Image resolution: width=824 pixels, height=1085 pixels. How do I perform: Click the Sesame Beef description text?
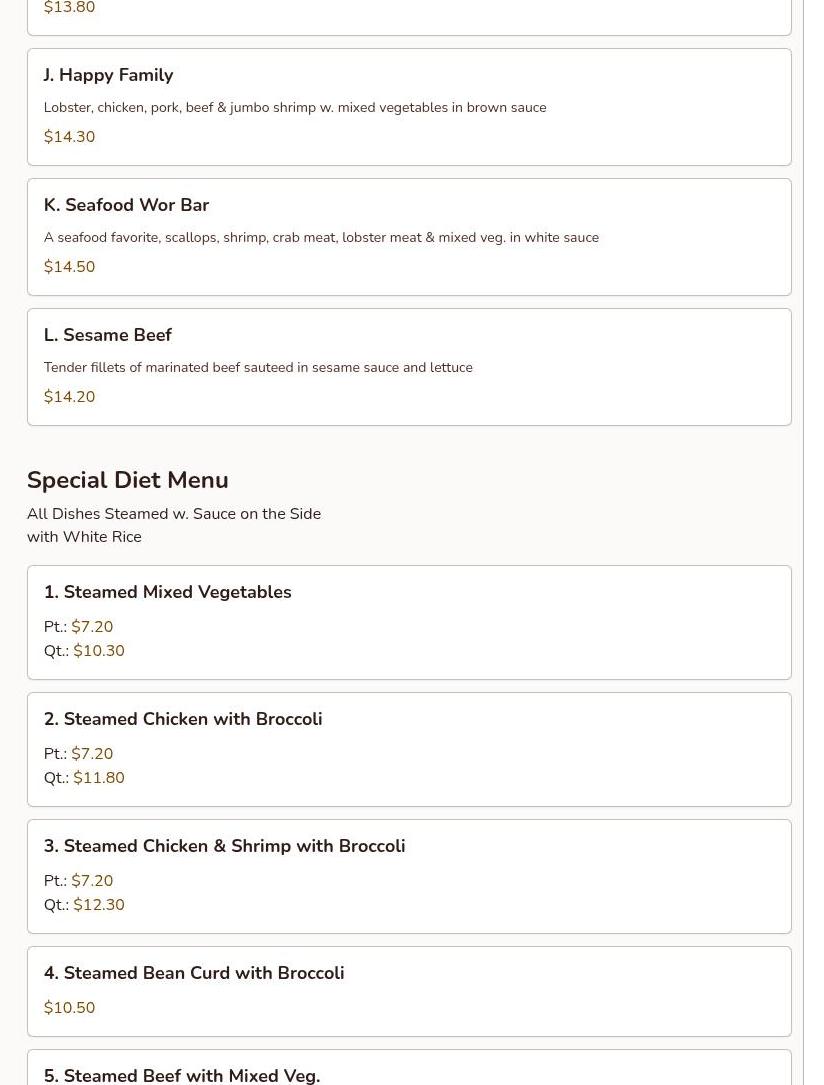coord(258,367)
